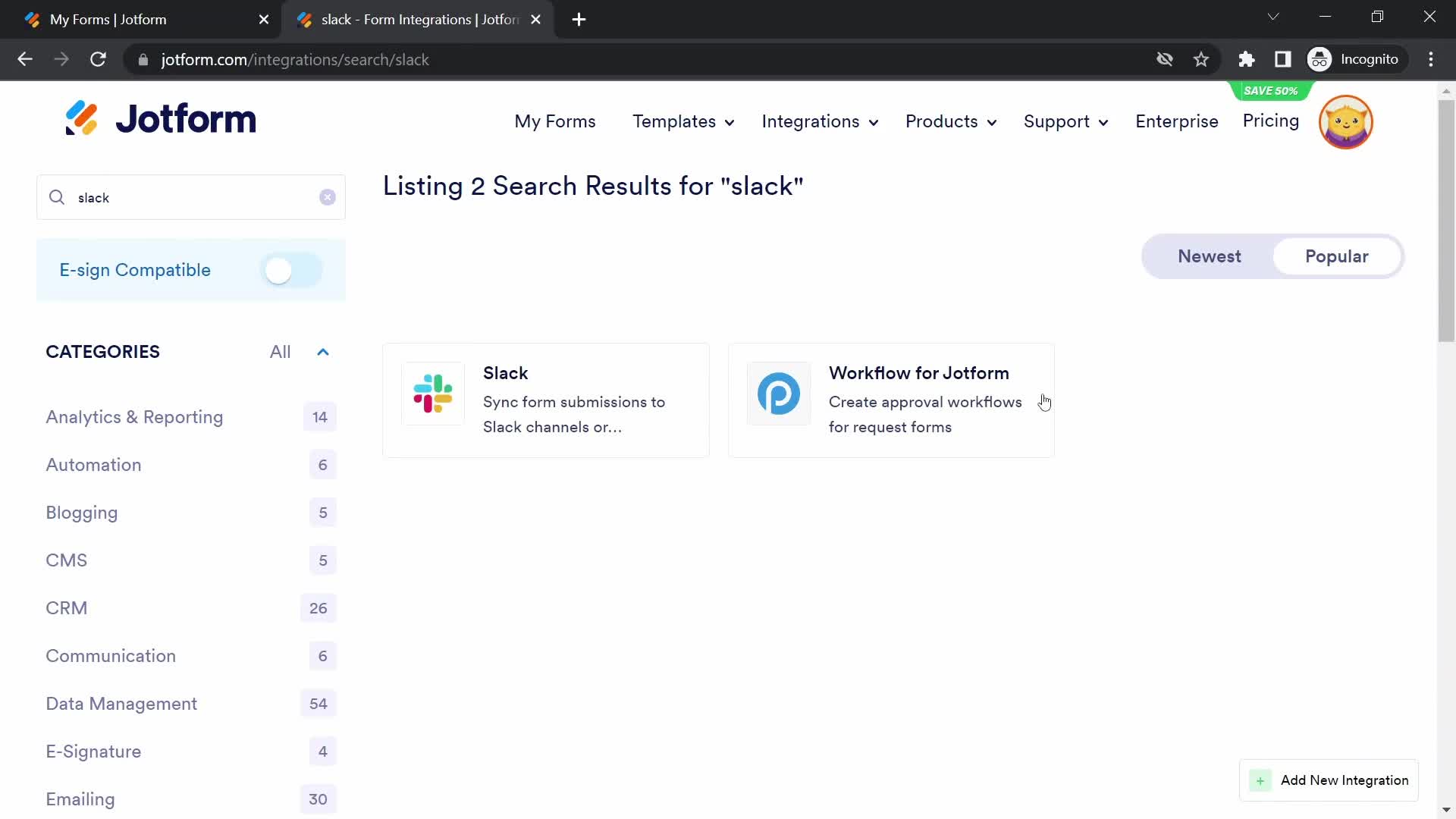Image resolution: width=1456 pixels, height=819 pixels.
Task: Filter by CRM category
Action: point(67,608)
